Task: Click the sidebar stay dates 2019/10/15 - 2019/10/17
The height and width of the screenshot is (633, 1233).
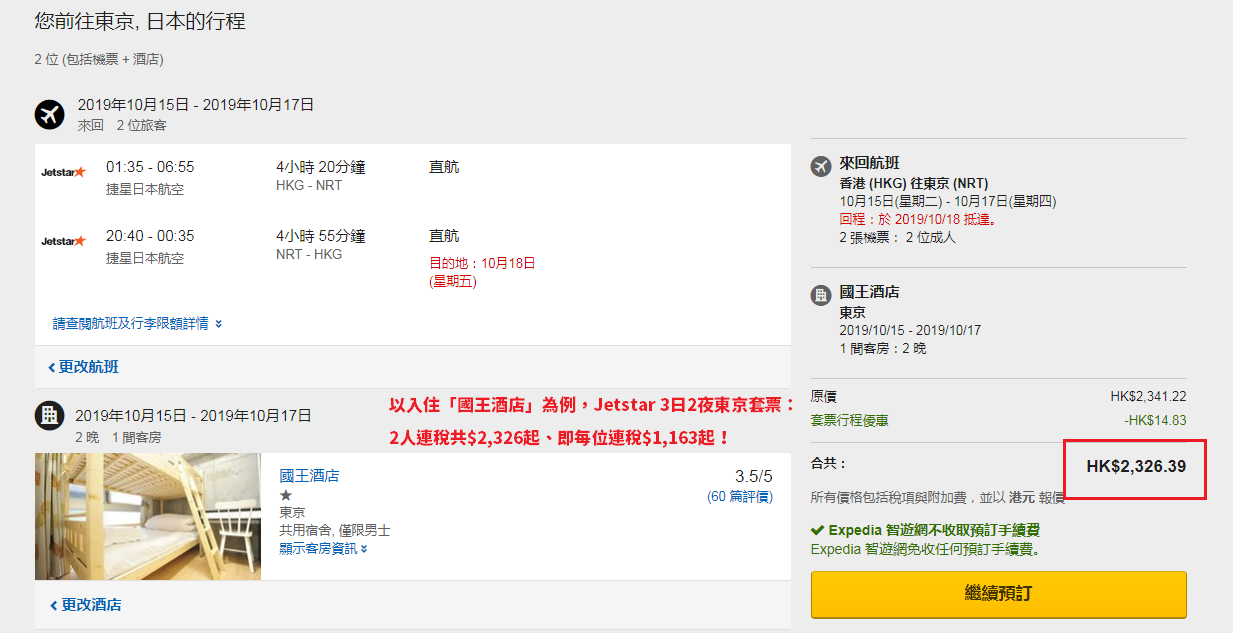Action: pyautogui.click(x=911, y=330)
